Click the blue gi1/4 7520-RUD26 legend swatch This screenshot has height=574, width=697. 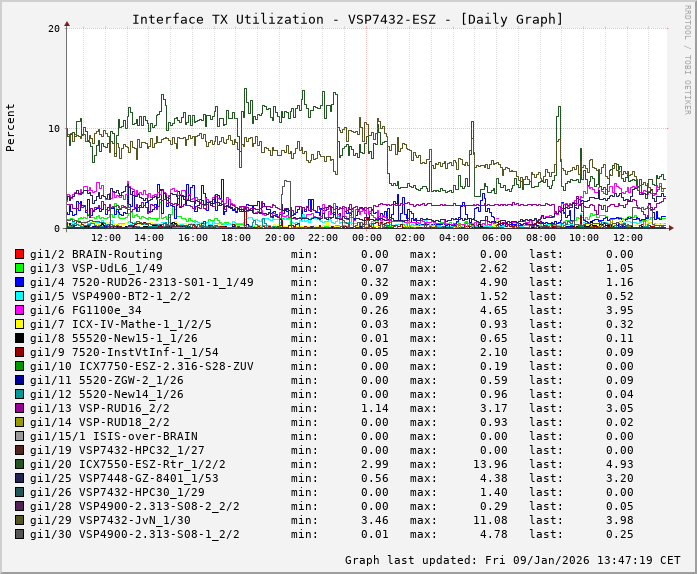[x=19, y=282]
